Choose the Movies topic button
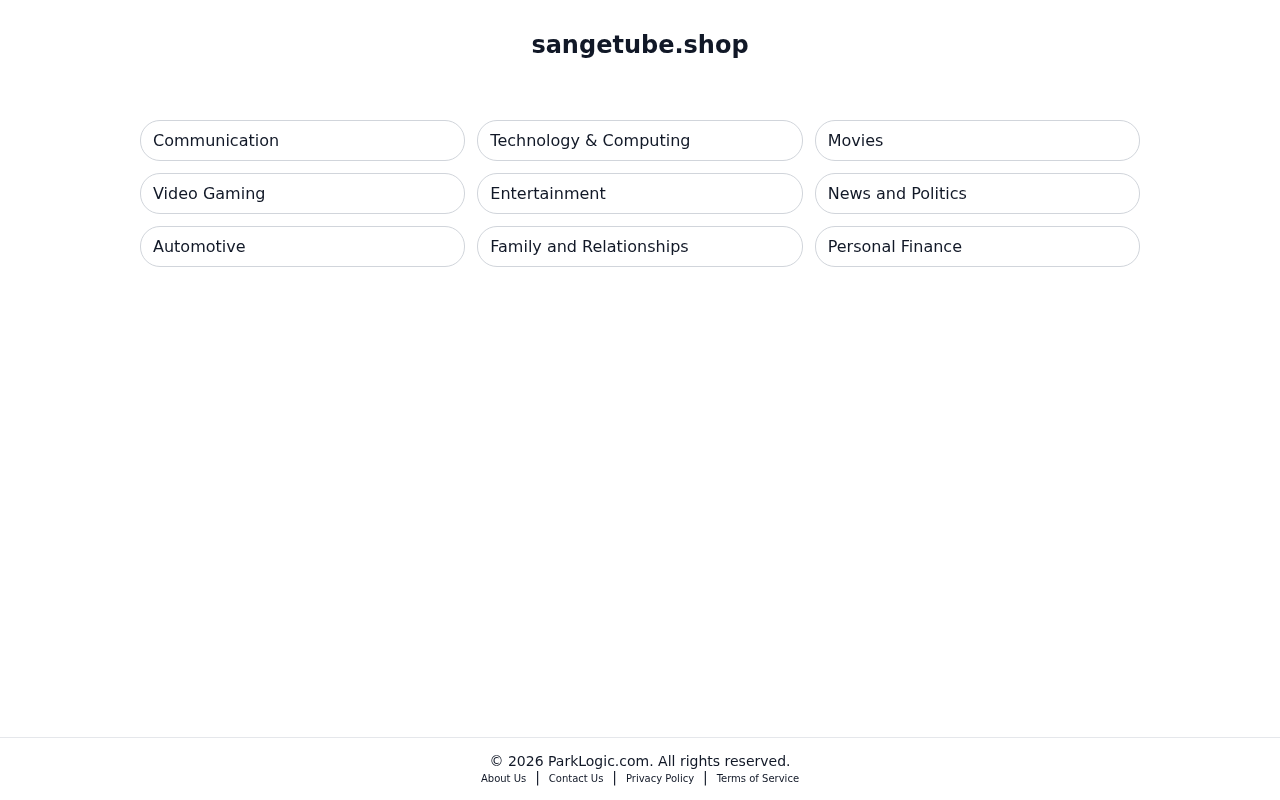This screenshot has height=800, width=1280. pos(977,140)
